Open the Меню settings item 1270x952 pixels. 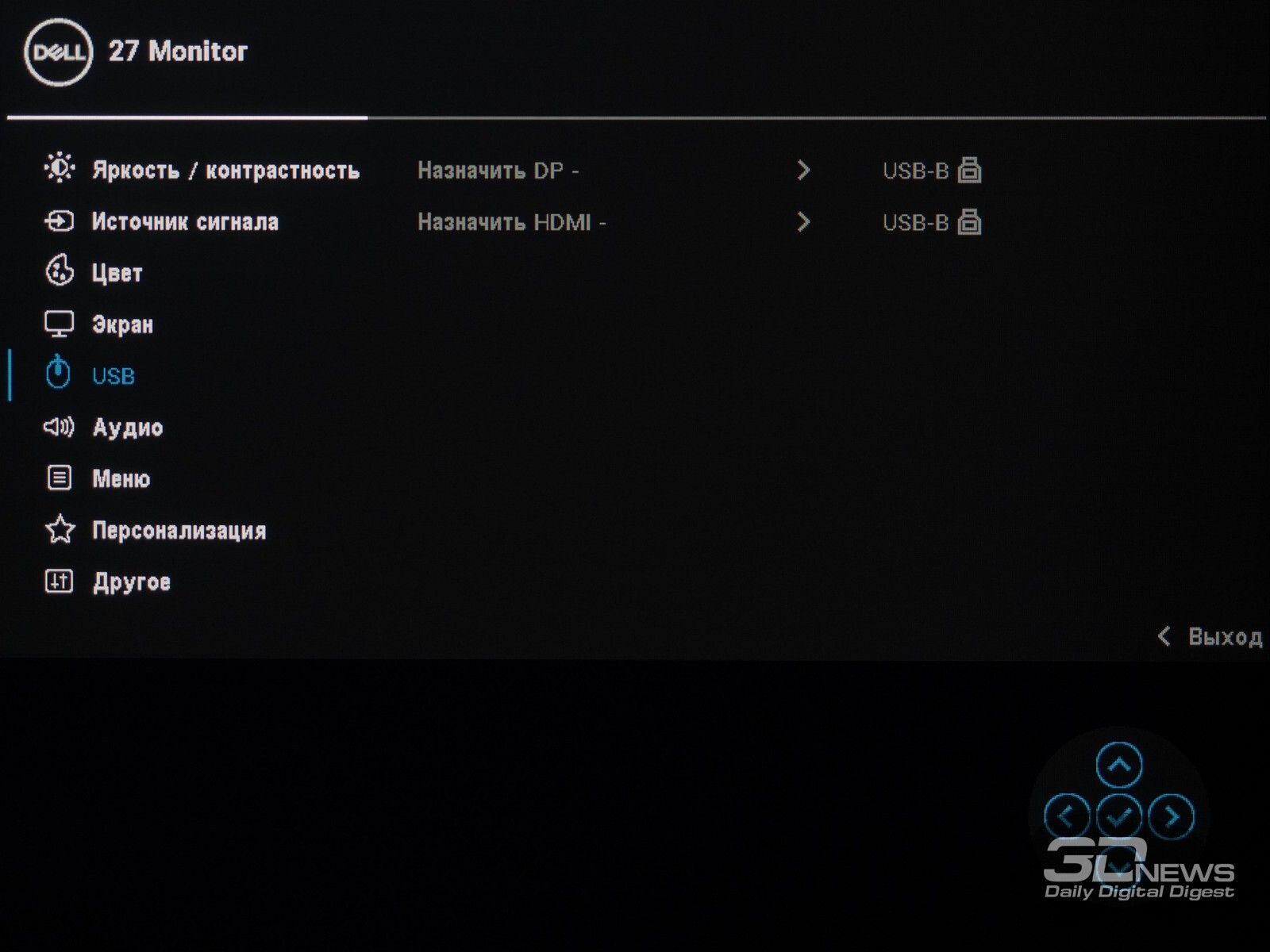[121, 478]
